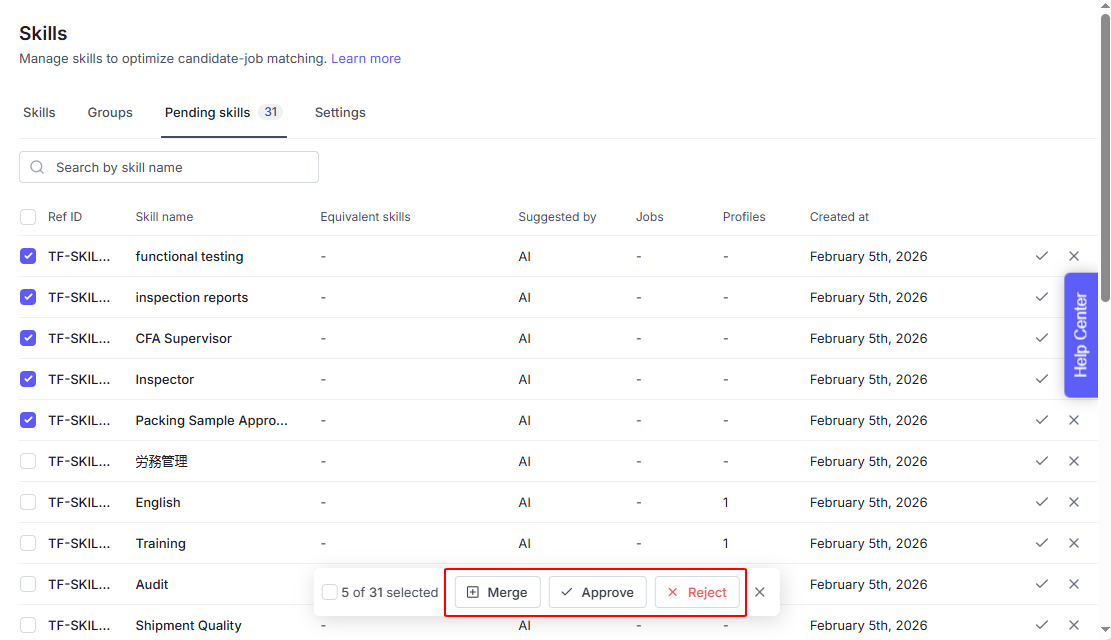Check the English skill row checkbox
This screenshot has height=640, width=1111.
click(28, 502)
